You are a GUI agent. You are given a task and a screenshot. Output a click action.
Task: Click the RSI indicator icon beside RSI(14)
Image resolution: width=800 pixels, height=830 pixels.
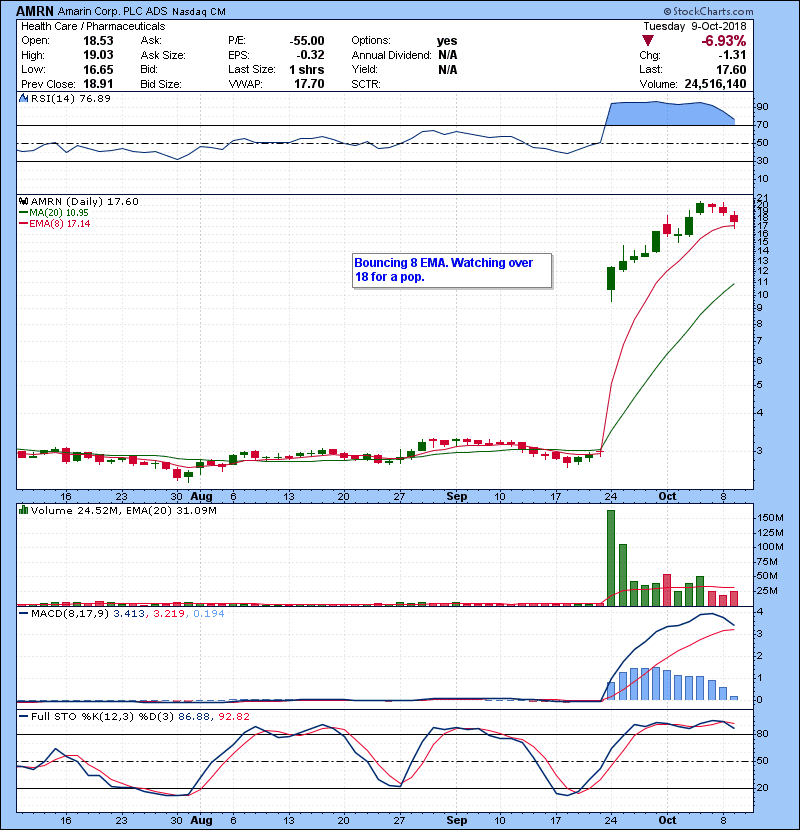[x=23, y=98]
